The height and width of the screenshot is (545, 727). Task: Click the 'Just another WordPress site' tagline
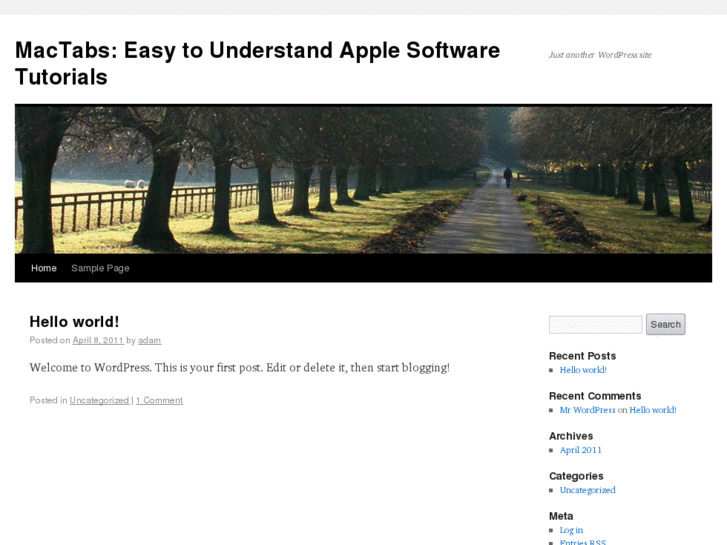pyautogui.click(x=600, y=55)
